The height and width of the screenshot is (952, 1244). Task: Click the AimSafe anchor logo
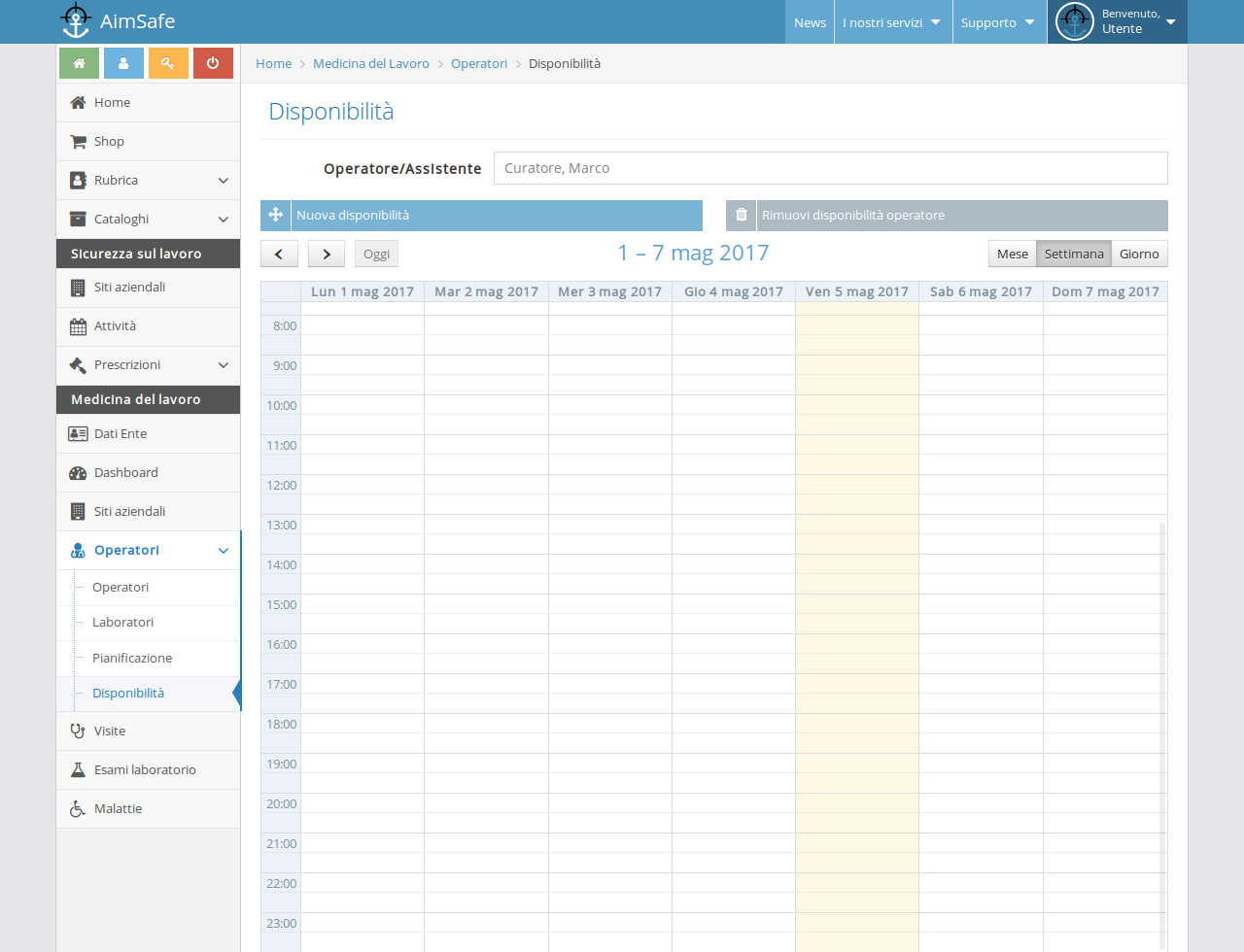click(x=75, y=21)
